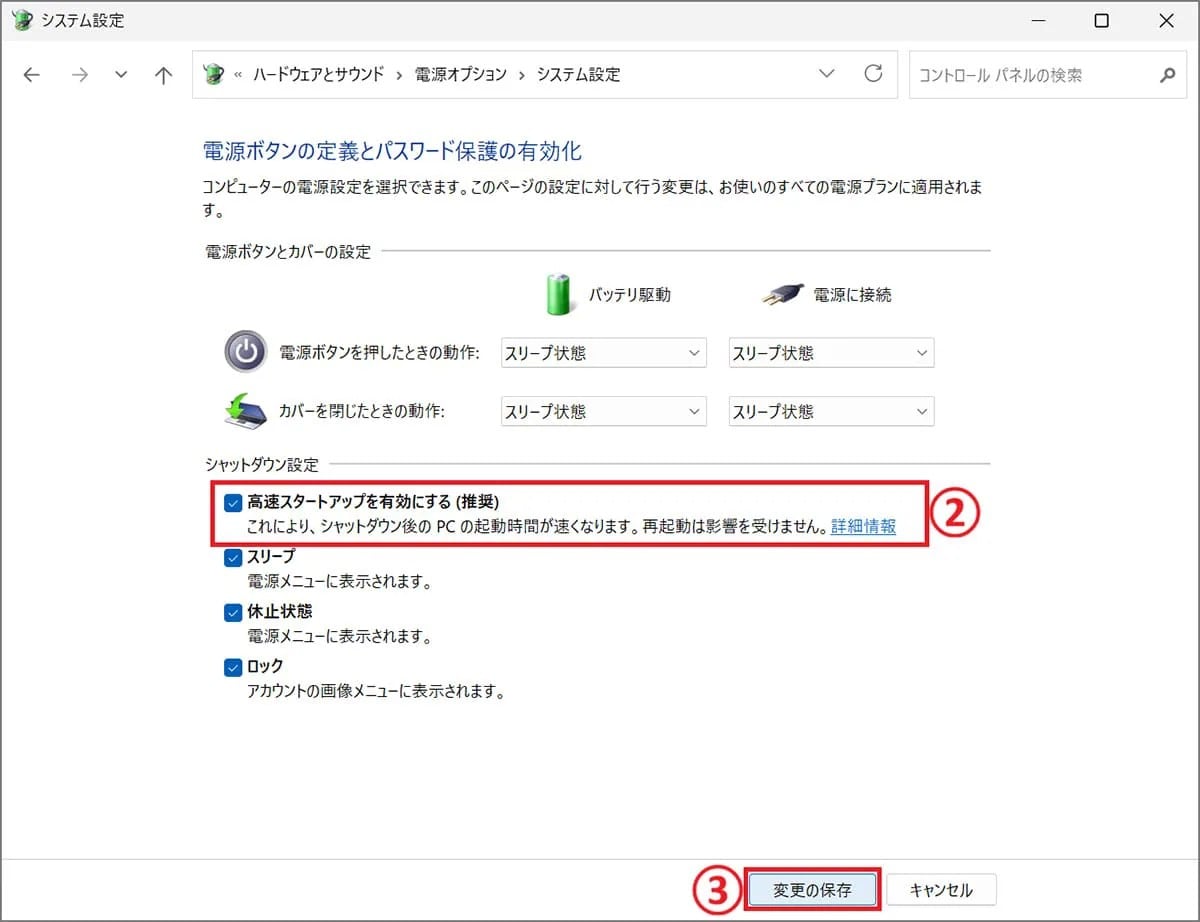The width and height of the screenshot is (1200, 922).
Task: Toggle the 休止状態 checkbox
Action: 233,612
